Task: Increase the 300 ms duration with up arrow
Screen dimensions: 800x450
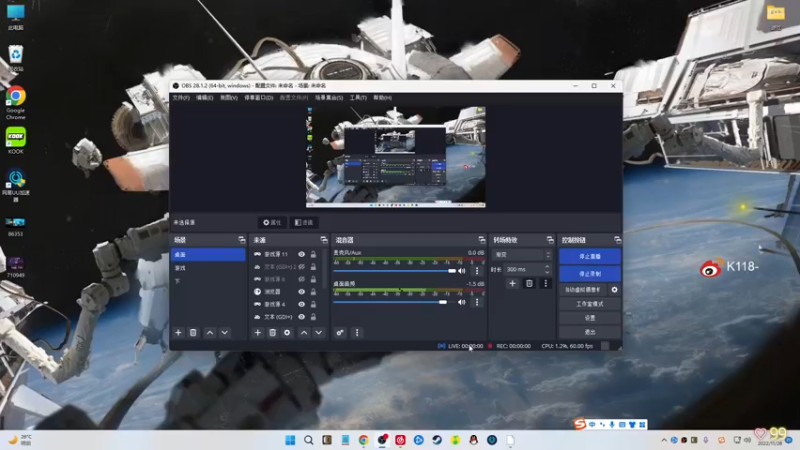Action: point(547,266)
